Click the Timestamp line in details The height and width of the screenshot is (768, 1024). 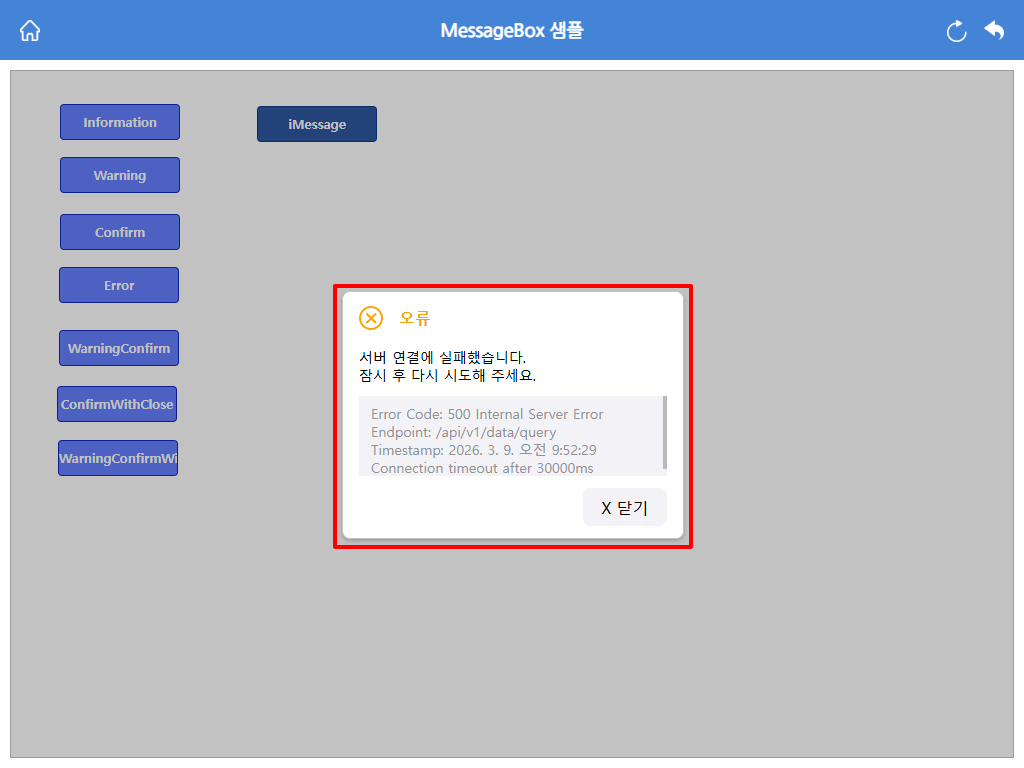[x=484, y=450]
